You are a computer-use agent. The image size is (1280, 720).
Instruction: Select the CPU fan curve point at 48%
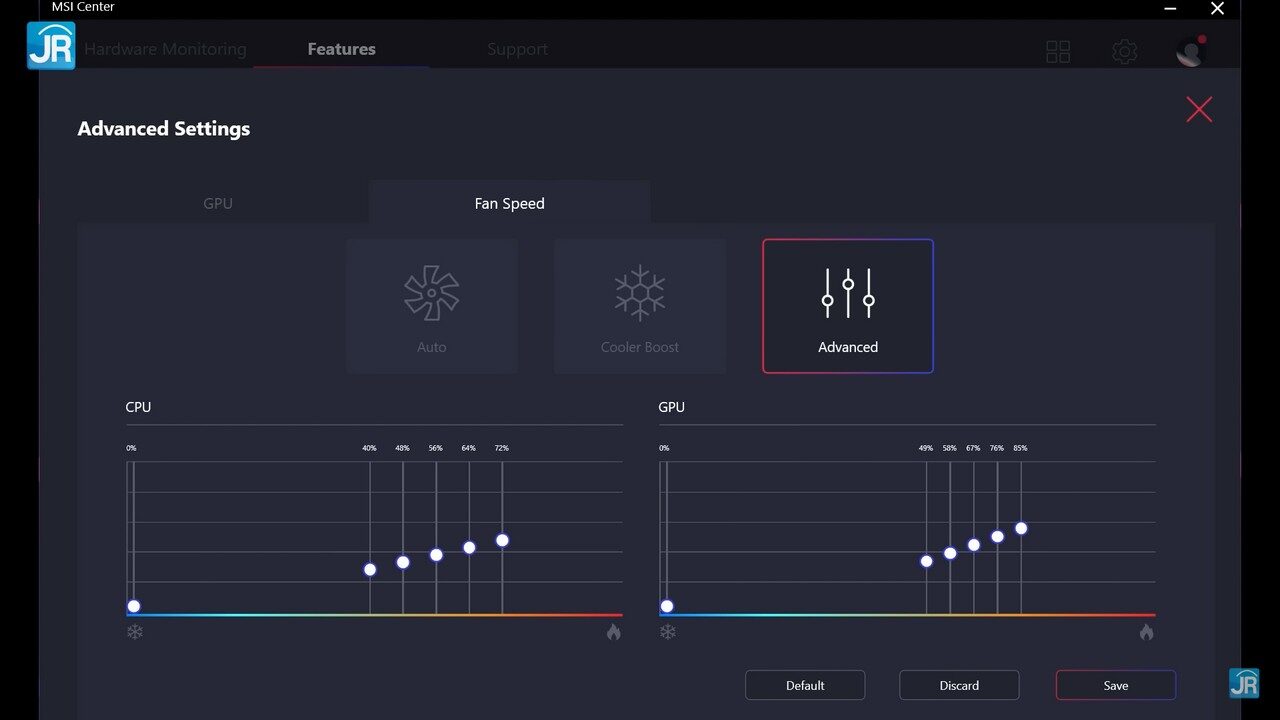pos(403,562)
